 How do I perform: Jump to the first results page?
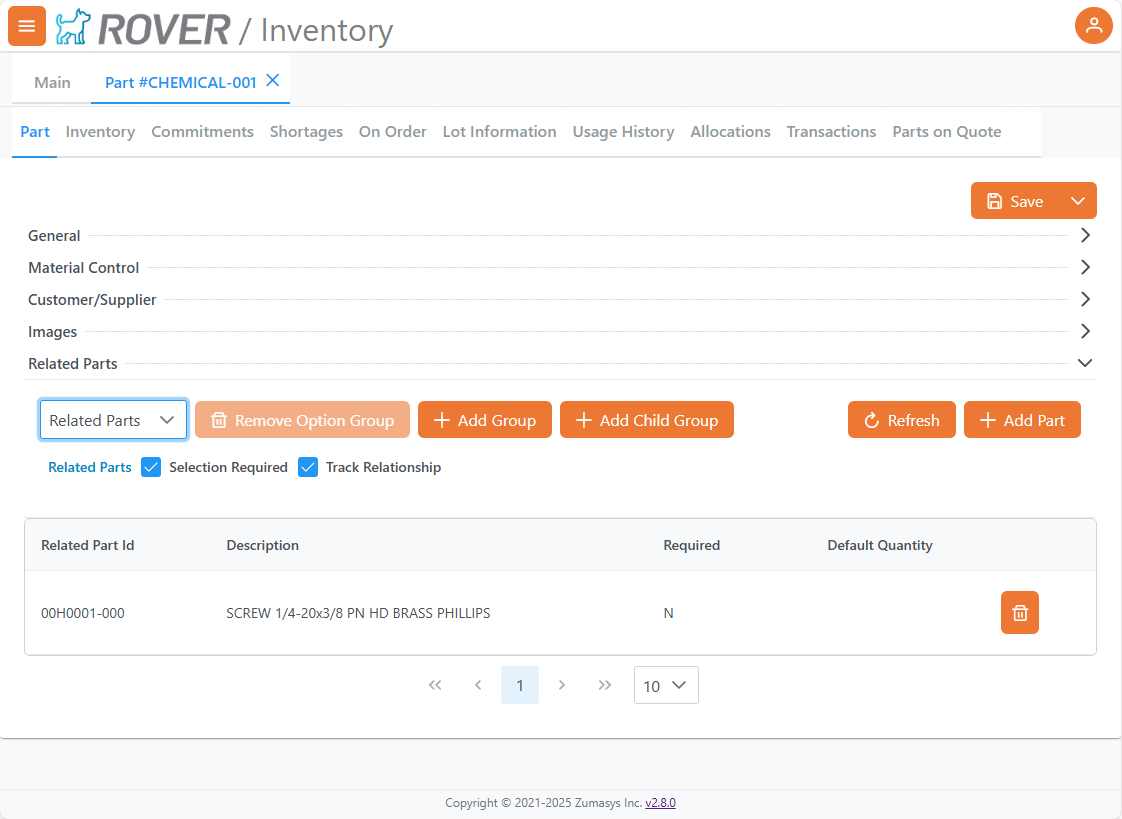[435, 685]
